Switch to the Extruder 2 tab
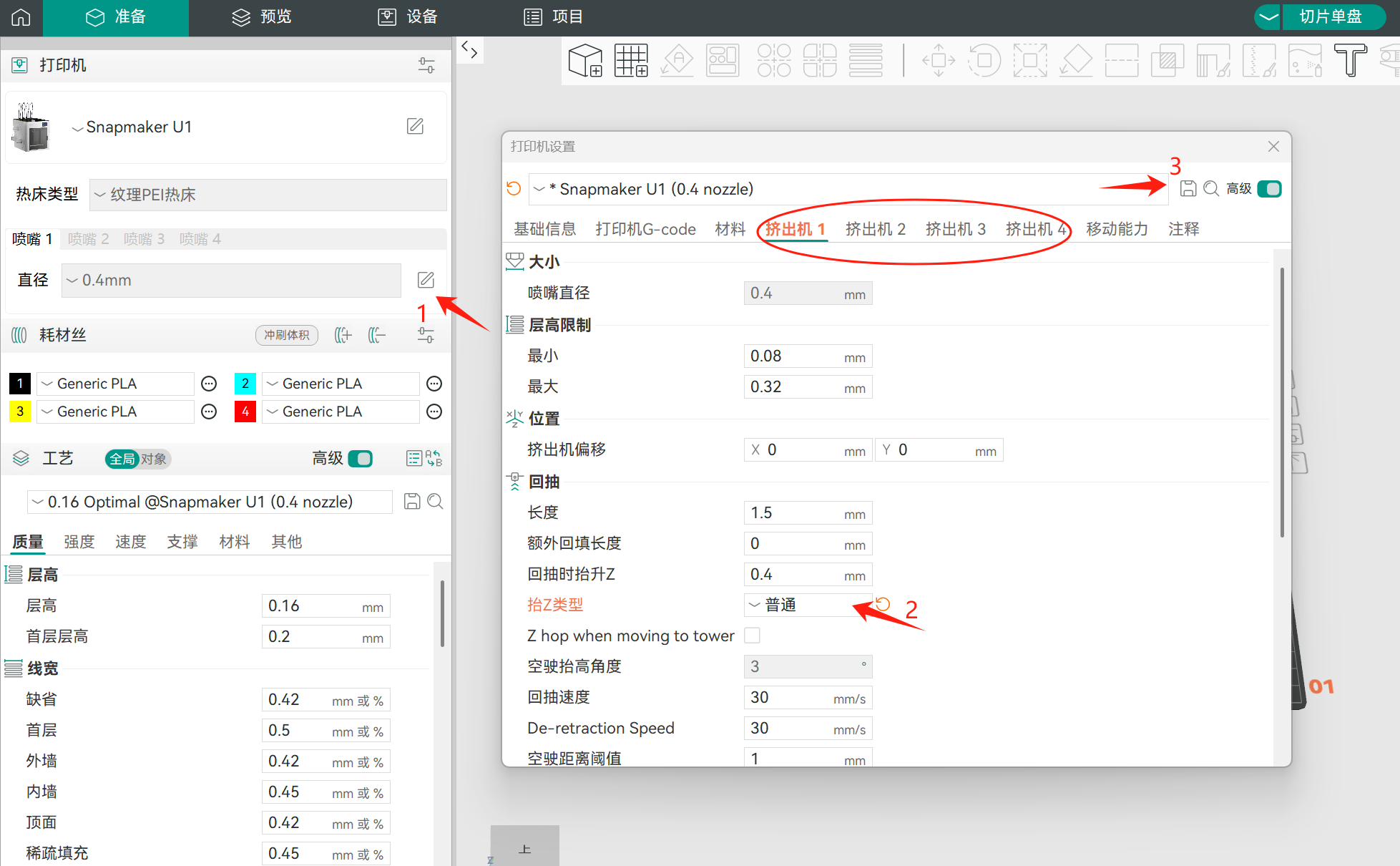1400x866 pixels. point(875,229)
